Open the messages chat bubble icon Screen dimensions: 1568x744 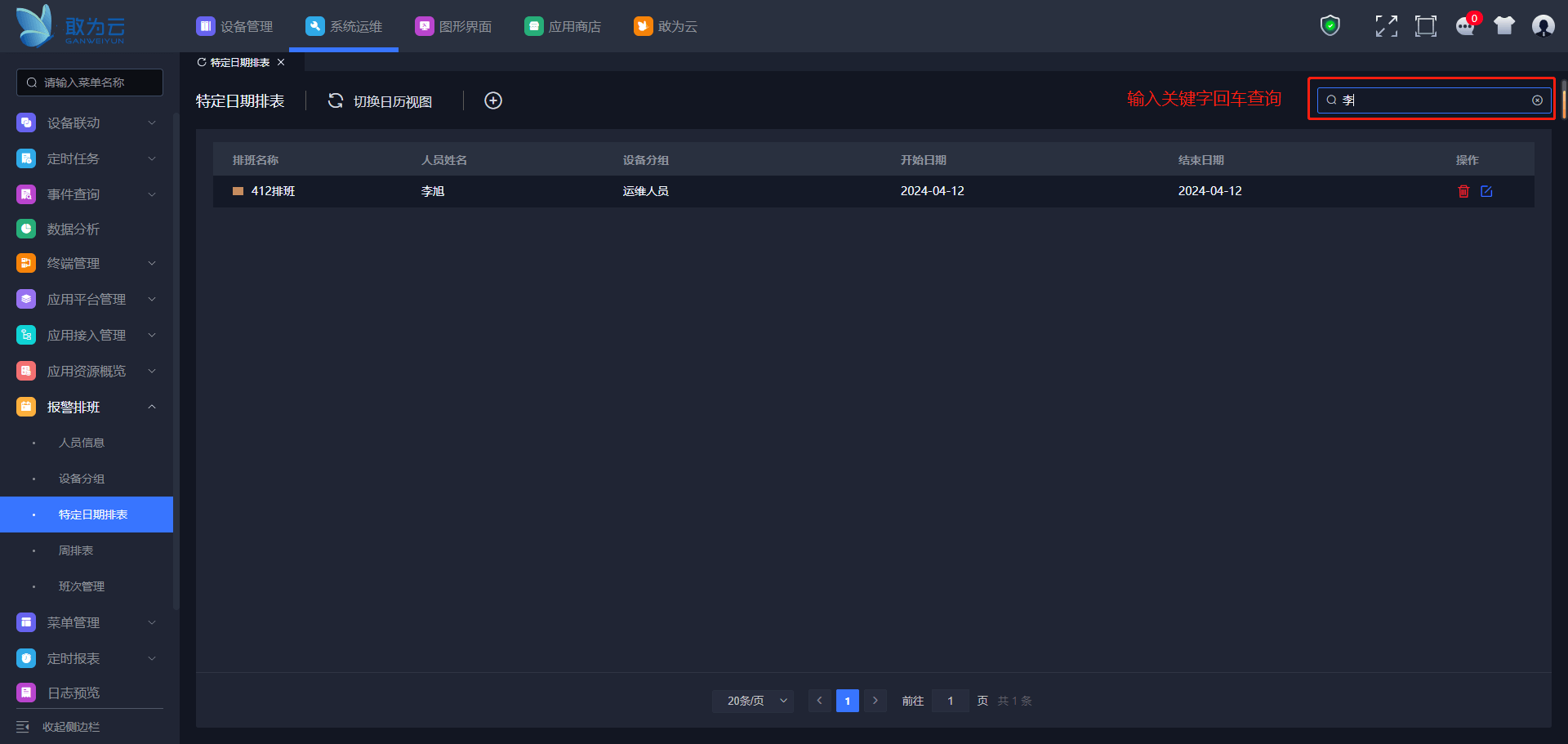pyautogui.click(x=1466, y=26)
